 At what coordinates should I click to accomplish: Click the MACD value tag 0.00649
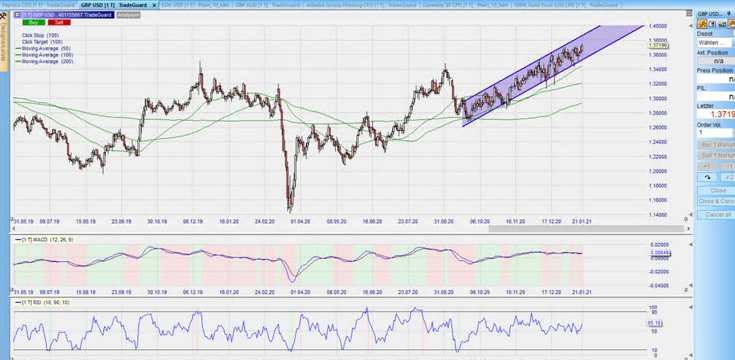pos(660,253)
